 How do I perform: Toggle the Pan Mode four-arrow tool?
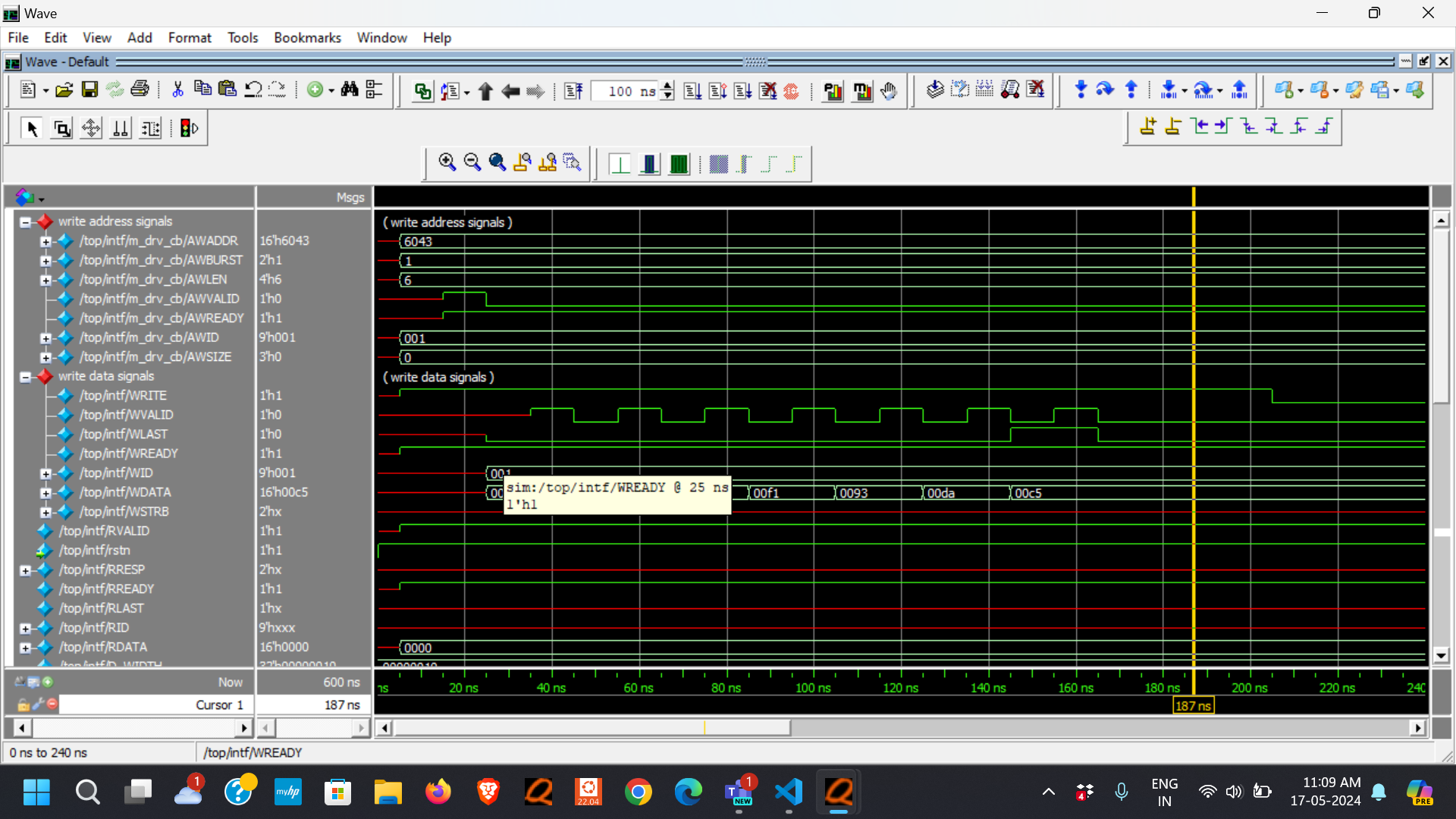click(91, 129)
